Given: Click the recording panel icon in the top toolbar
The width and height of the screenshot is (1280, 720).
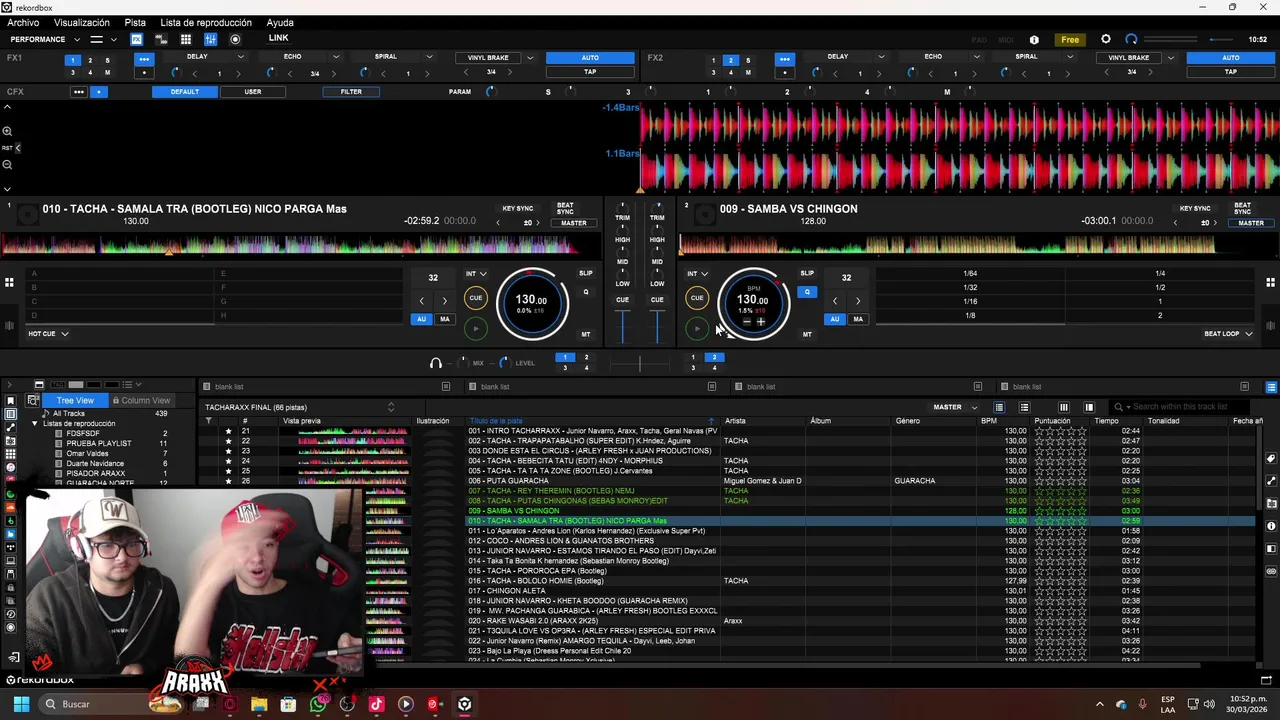Looking at the screenshot, I should click(235, 39).
